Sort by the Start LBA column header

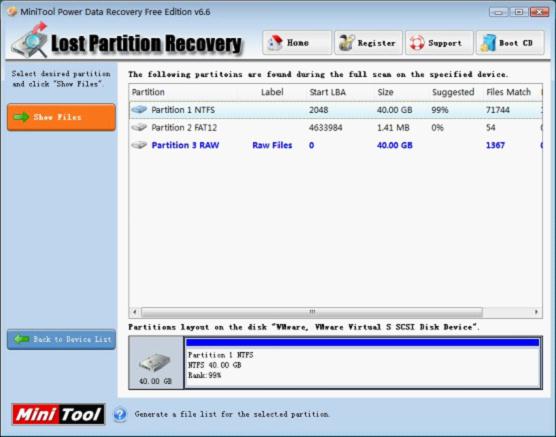pos(327,92)
